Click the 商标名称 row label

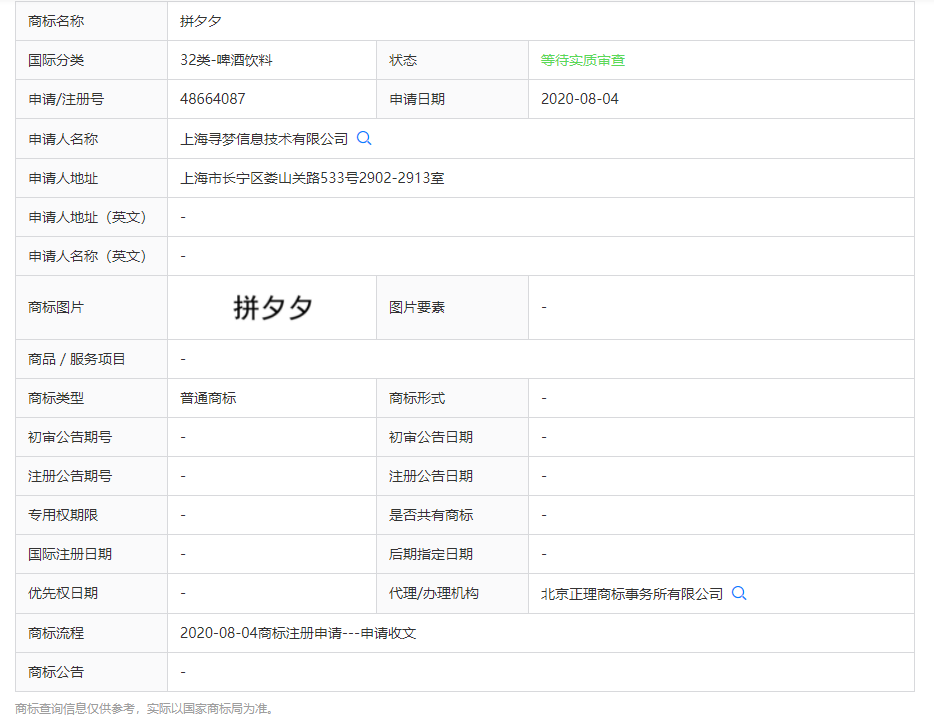click(56, 21)
